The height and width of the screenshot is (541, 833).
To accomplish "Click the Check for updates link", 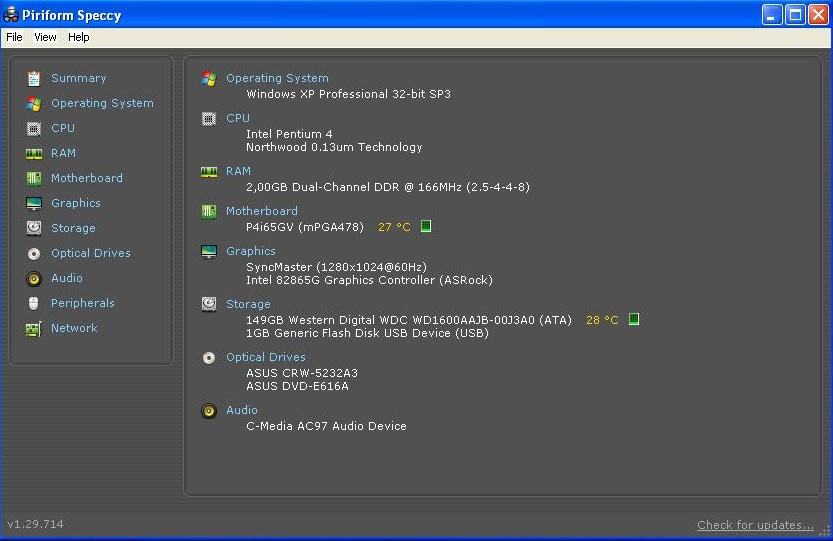I will click(755, 525).
